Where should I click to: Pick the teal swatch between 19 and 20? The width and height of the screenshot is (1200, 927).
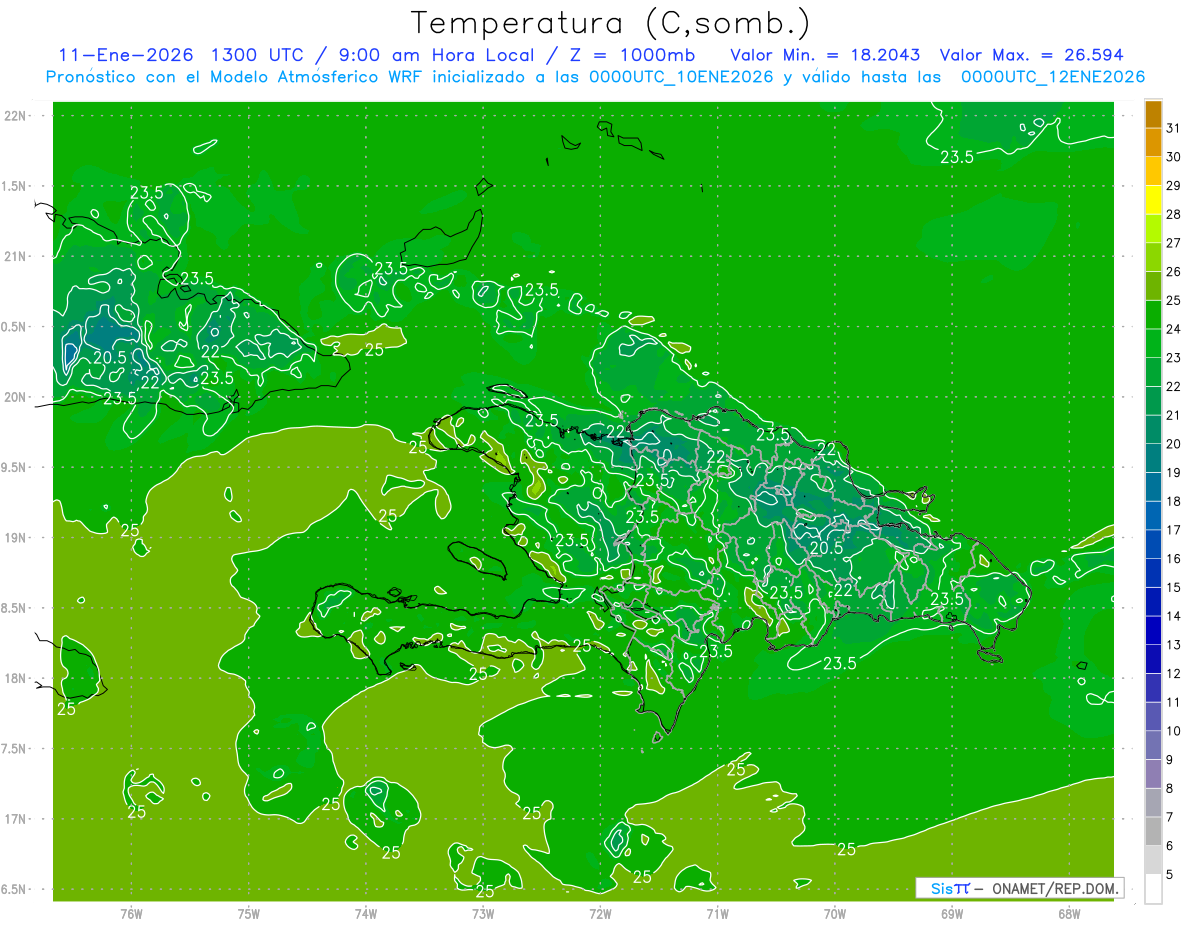pyautogui.click(x=1153, y=459)
